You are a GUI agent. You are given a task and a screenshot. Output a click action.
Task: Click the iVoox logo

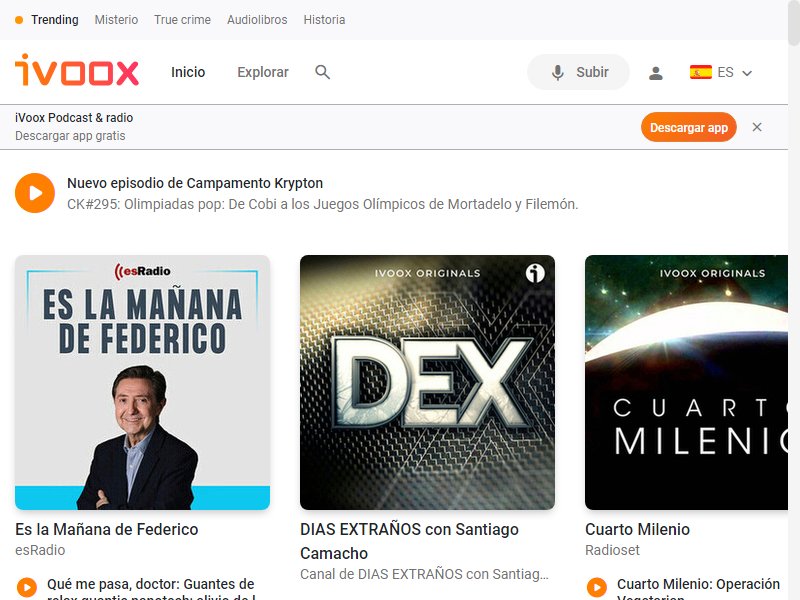click(x=77, y=70)
